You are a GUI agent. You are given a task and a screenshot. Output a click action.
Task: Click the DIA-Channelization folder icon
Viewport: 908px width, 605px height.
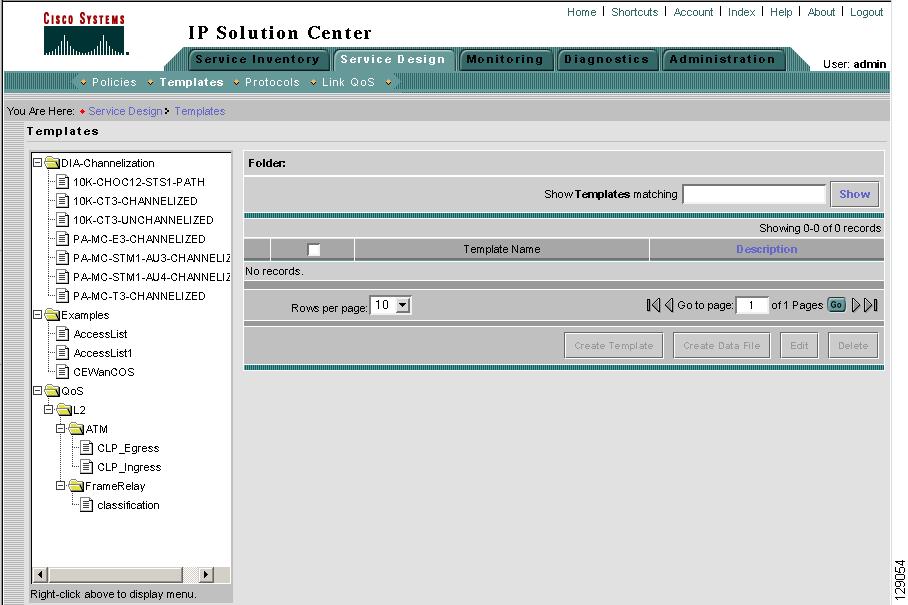pos(53,163)
